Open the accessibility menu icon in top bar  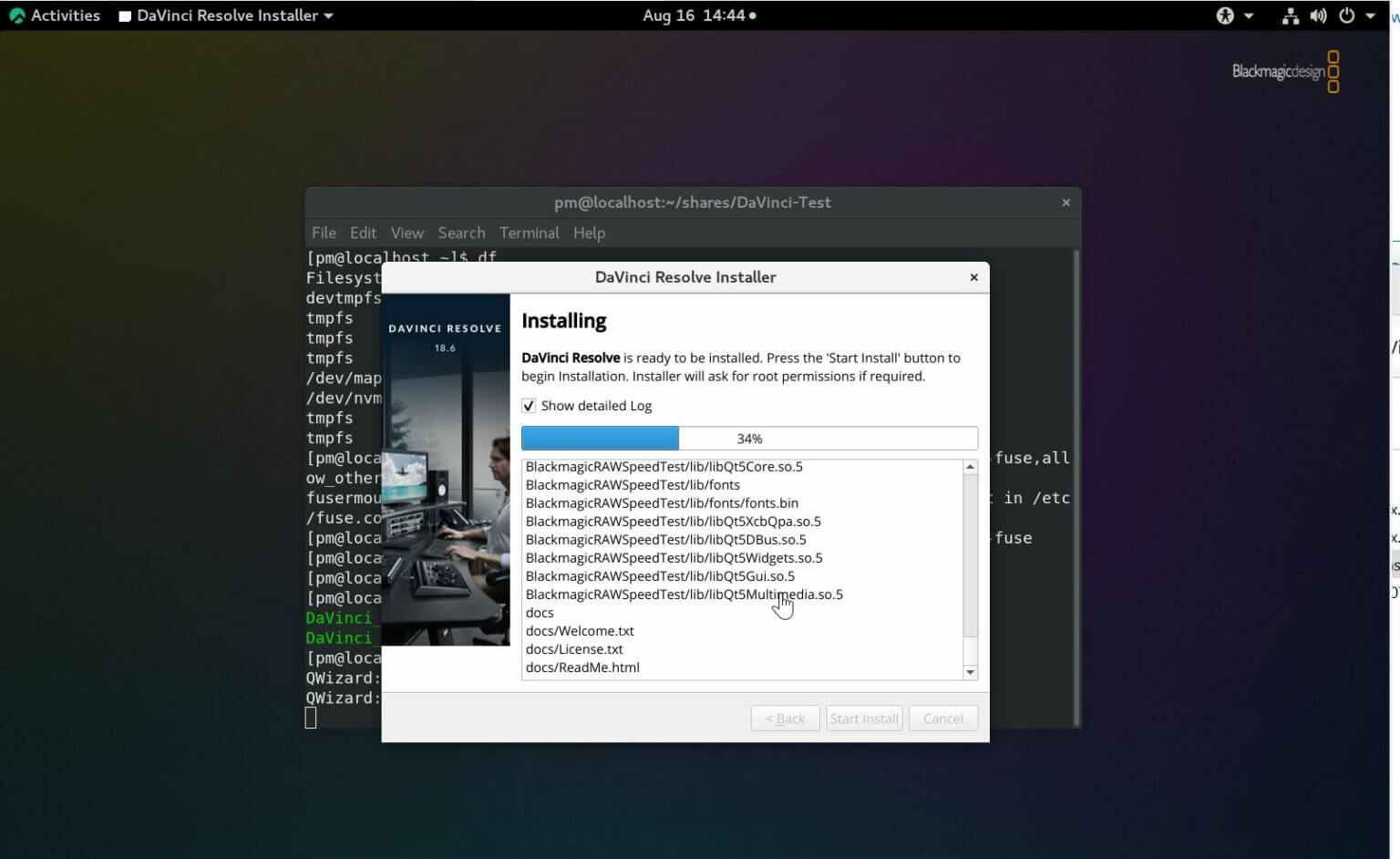[1225, 16]
